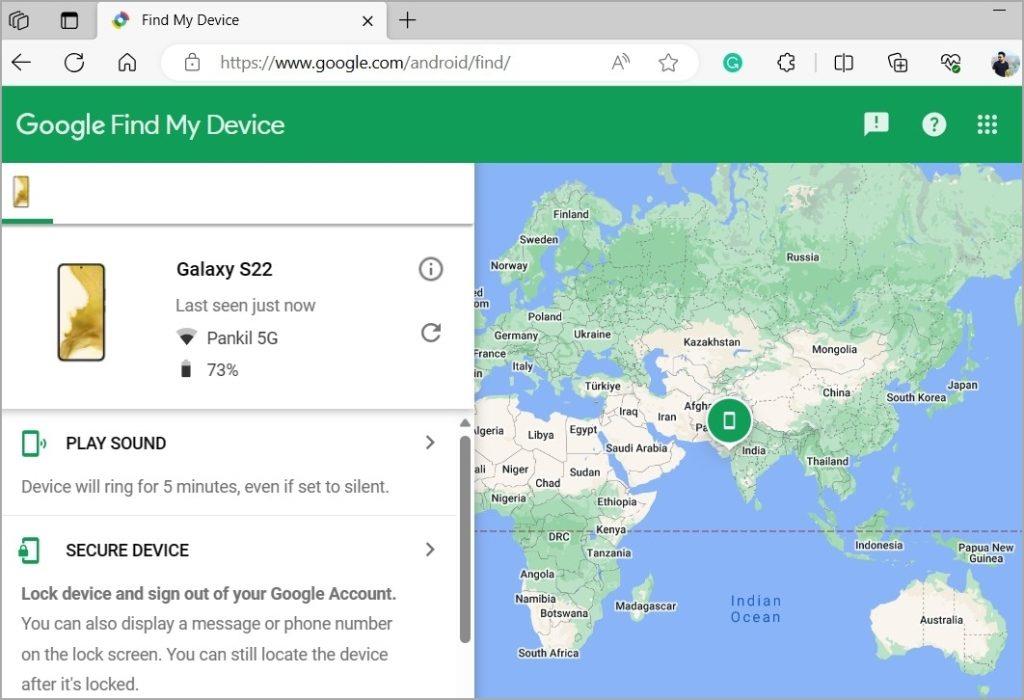Close the Find My Device tab
1024x700 pixels.
coord(368,21)
